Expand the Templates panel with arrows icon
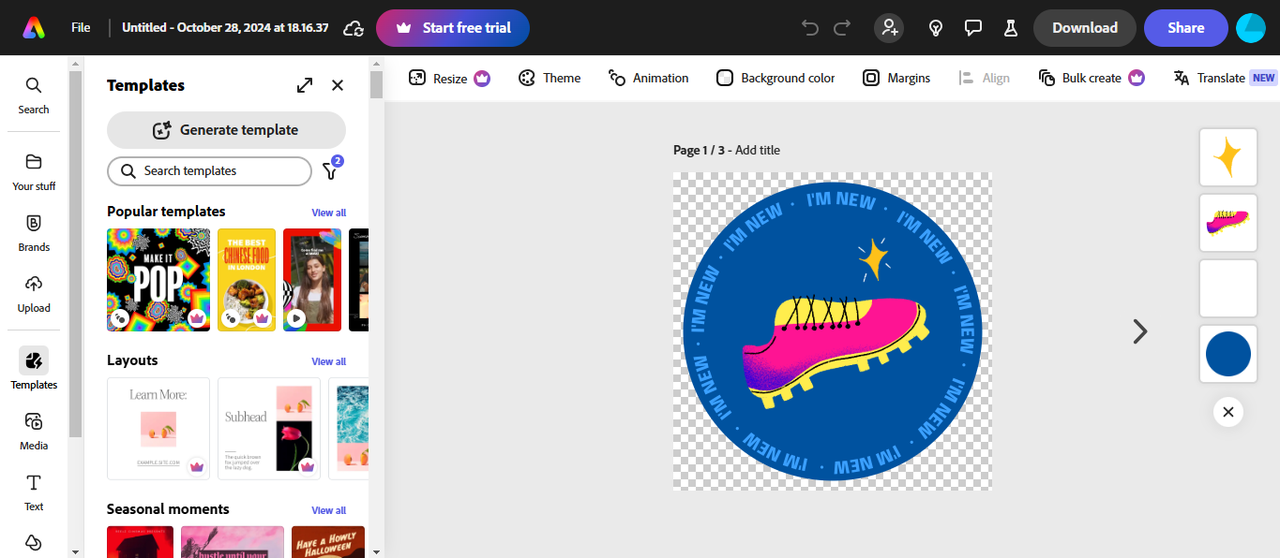Image resolution: width=1280 pixels, height=558 pixels. point(305,85)
